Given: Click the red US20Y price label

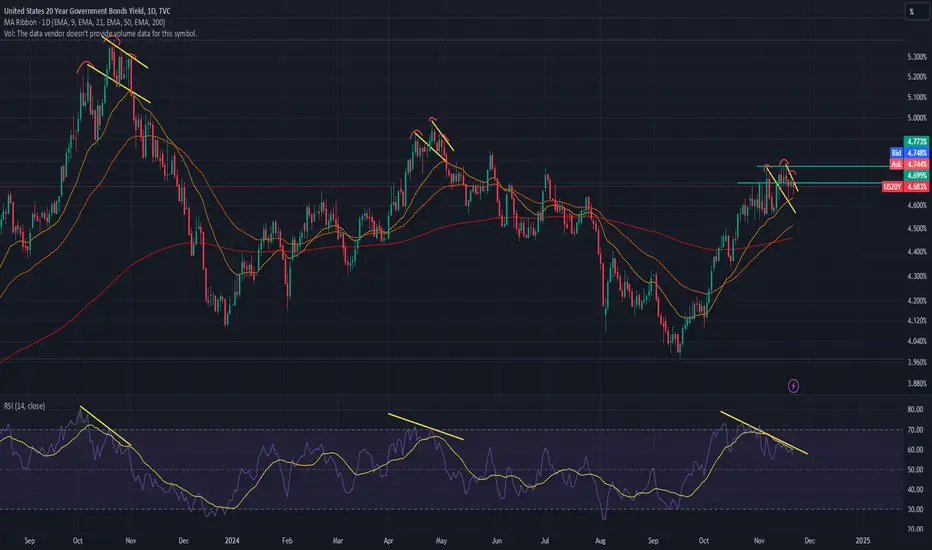Looking at the screenshot, I should (905, 187).
